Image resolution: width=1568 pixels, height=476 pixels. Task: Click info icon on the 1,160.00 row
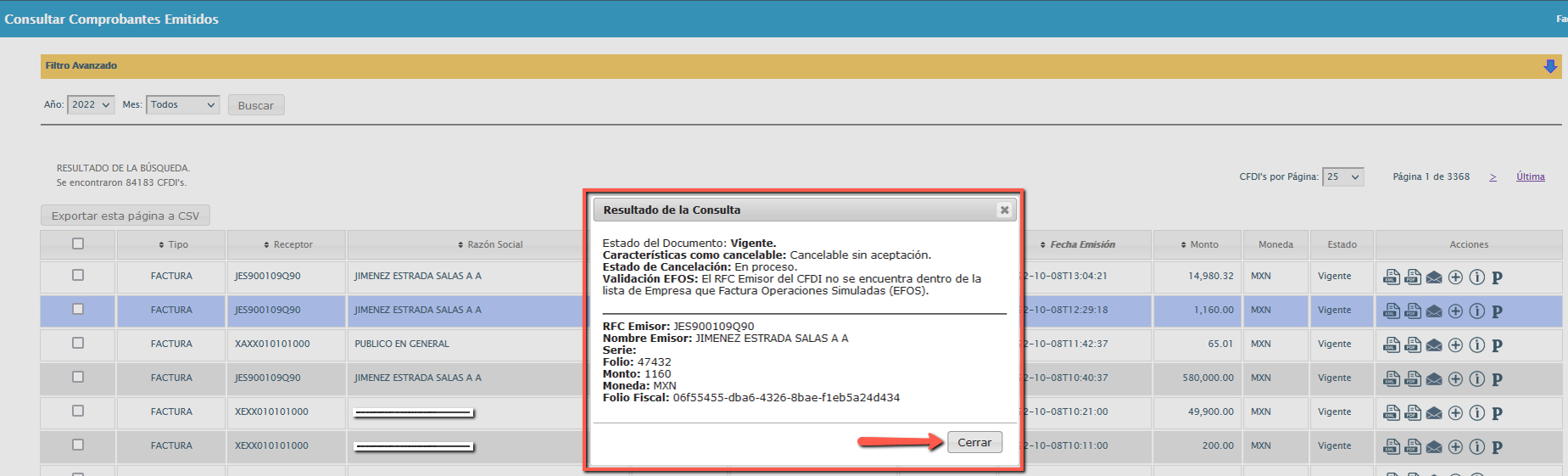coord(1476,311)
